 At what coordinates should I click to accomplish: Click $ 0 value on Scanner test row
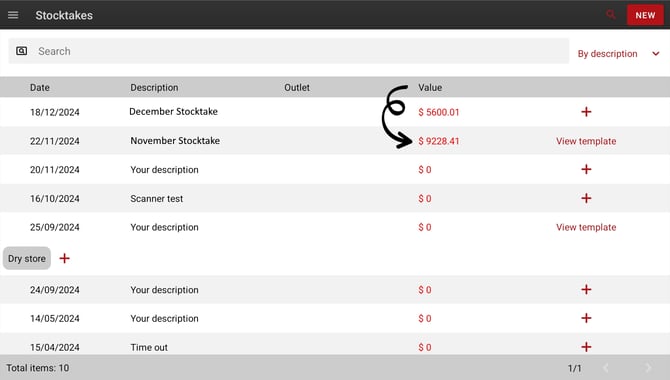click(425, 199)
